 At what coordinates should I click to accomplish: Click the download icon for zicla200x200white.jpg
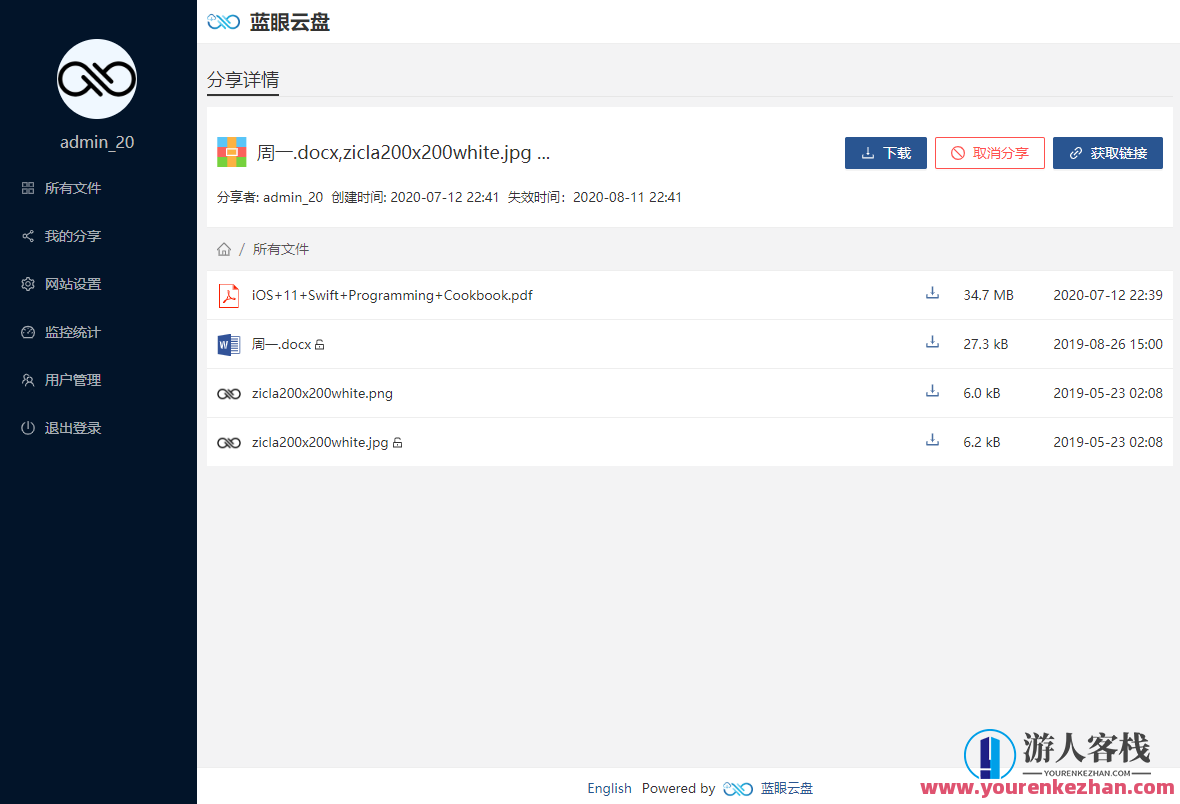(932, 440)
